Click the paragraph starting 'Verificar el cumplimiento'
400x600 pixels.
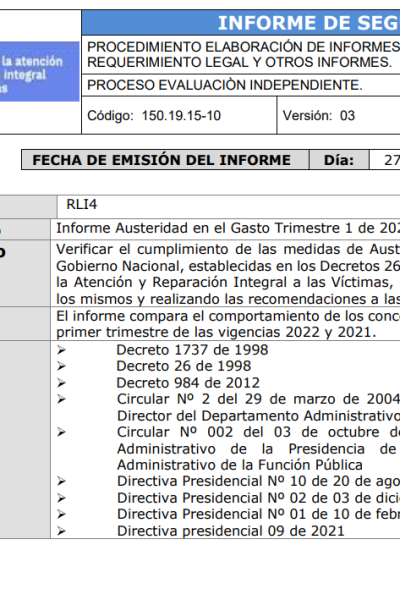coord(228,274)
